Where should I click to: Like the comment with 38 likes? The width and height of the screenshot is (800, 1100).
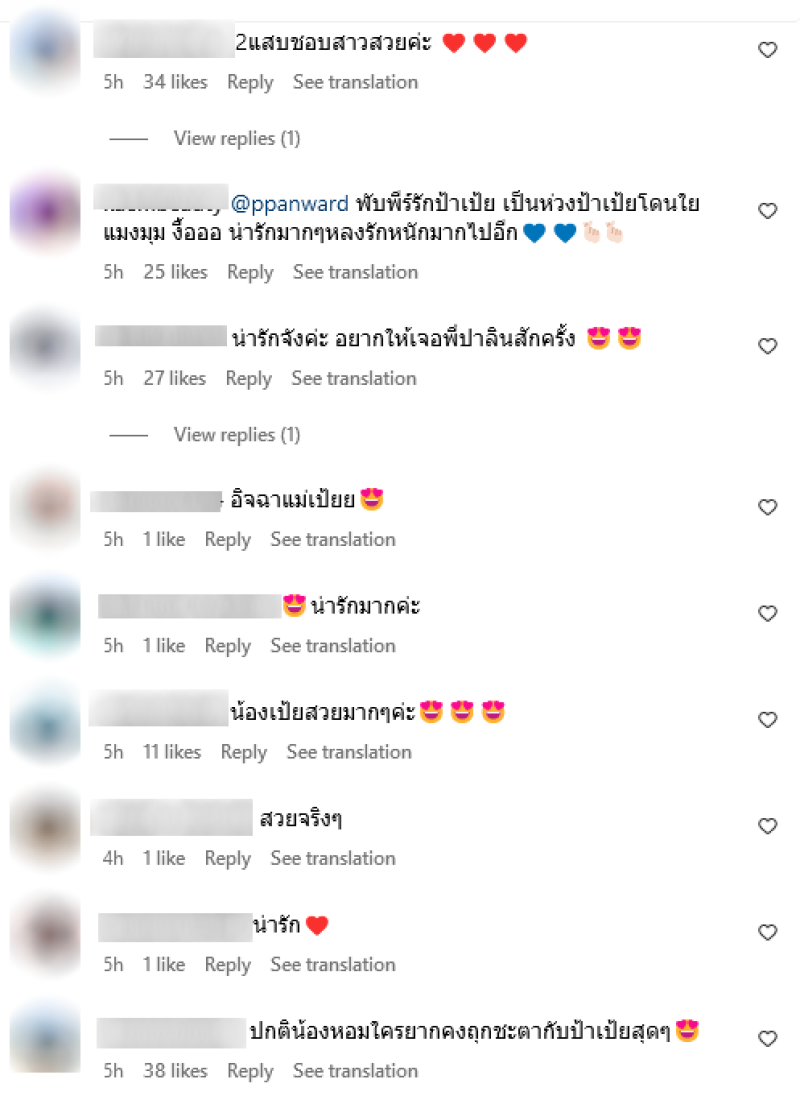(x=768, y=1038)
